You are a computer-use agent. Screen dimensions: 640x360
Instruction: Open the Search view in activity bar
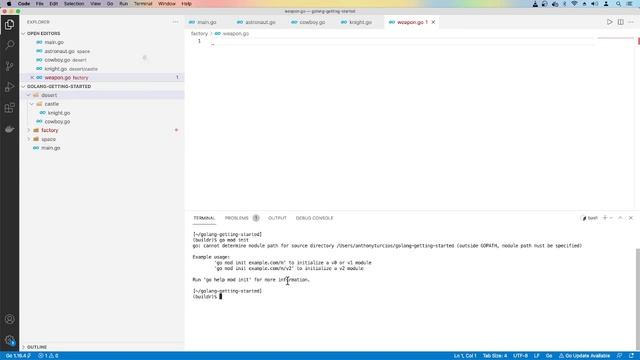tap(9, 45)
